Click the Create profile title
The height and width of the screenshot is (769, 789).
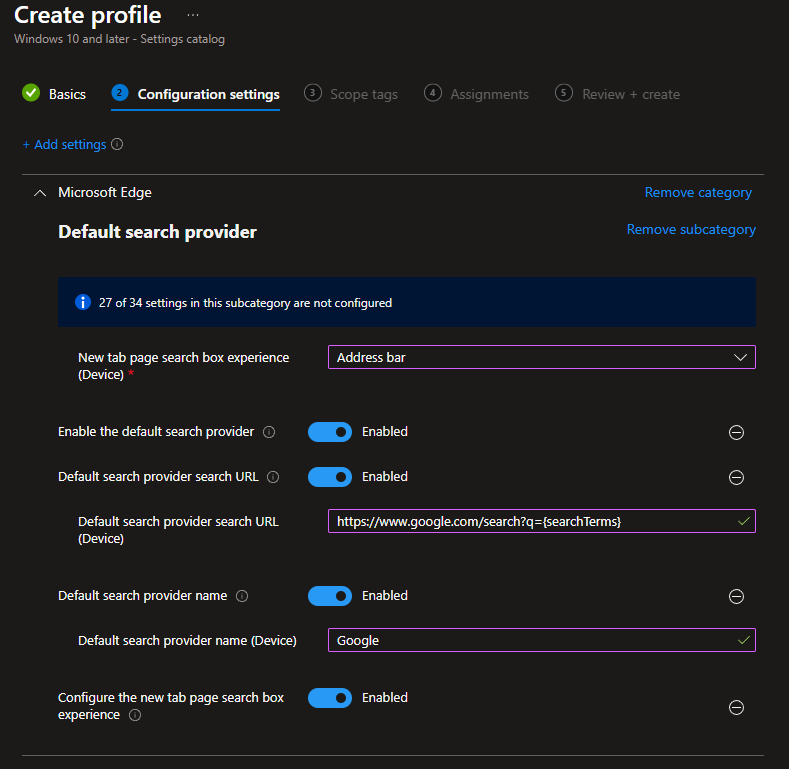coord(88,15)
